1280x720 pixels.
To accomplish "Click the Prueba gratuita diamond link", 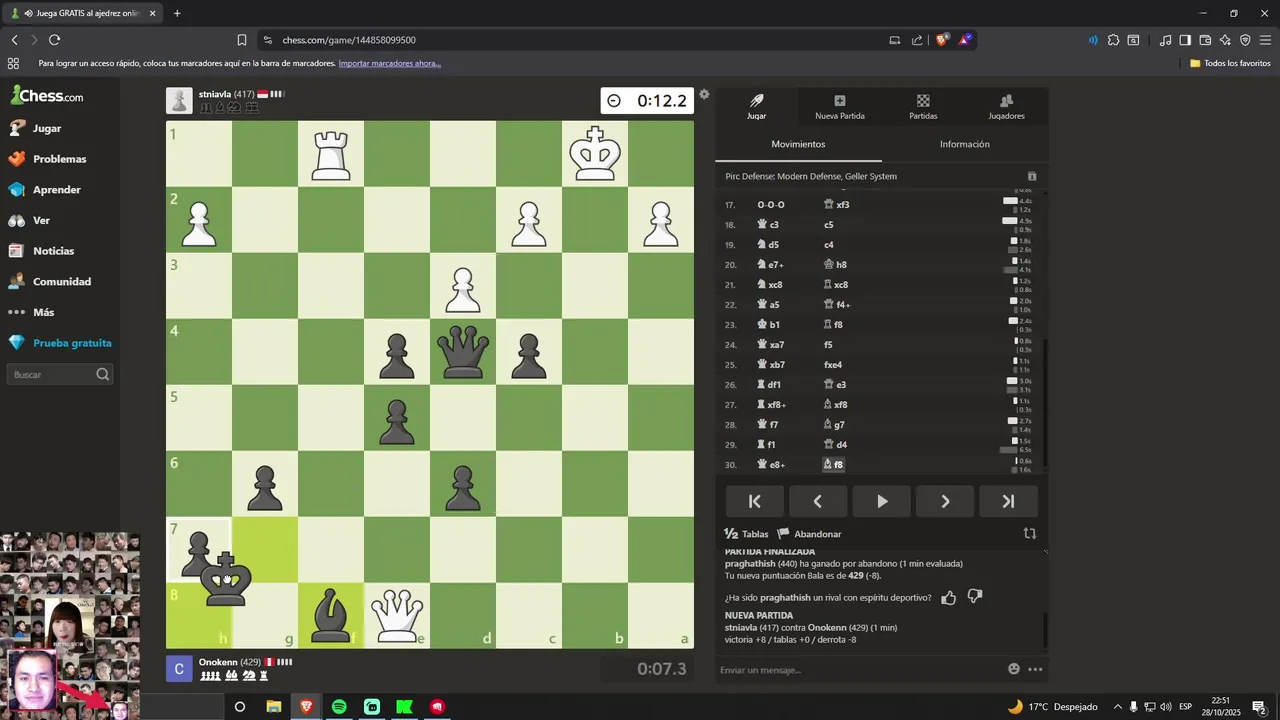I will point(60,343).
